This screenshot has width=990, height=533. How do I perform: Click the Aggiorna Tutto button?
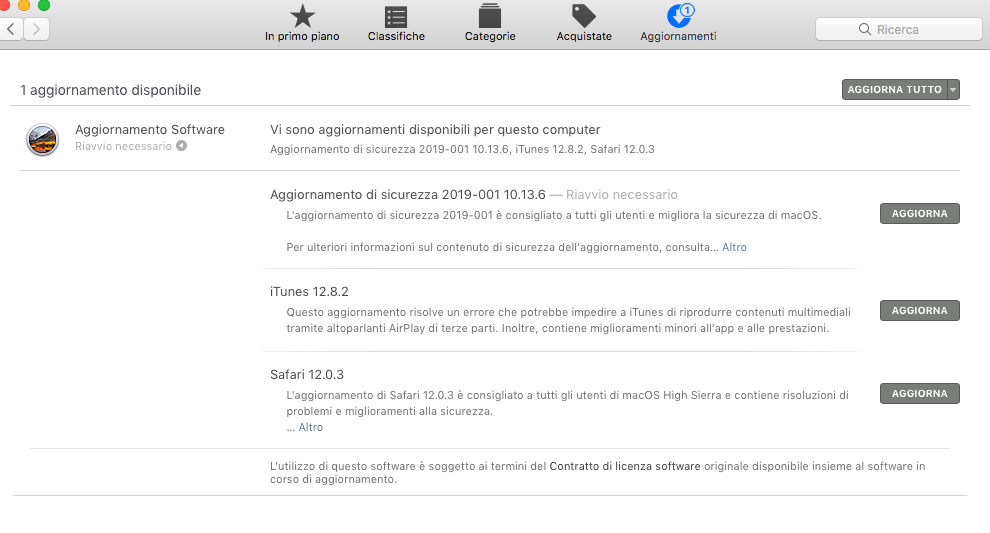click(x=895, y=90)
